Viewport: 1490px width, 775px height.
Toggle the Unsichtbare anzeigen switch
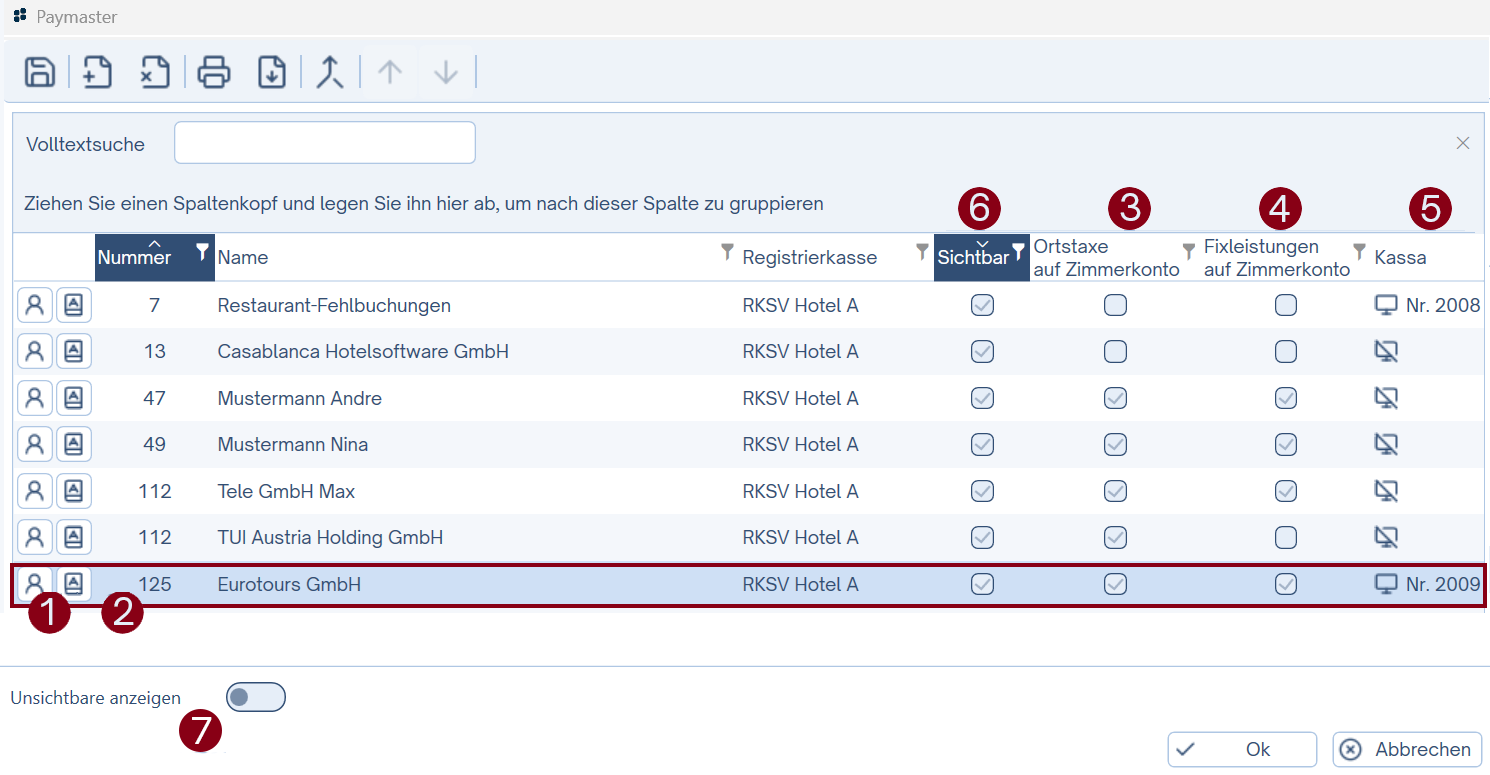pos(256,697)
